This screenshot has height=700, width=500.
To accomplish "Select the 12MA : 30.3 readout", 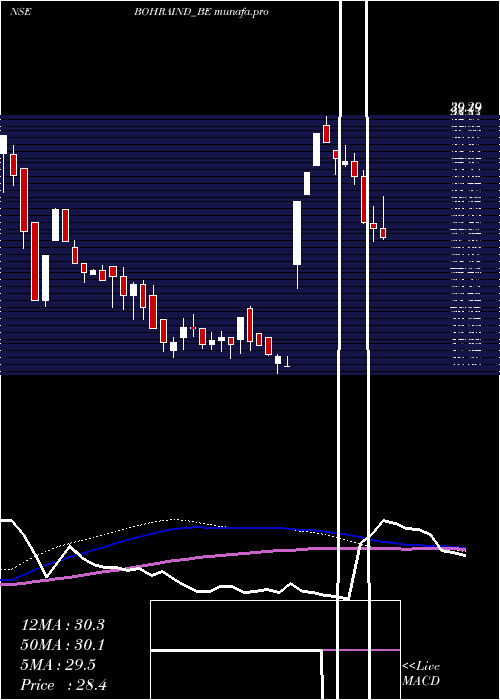I will pos(63,625).
